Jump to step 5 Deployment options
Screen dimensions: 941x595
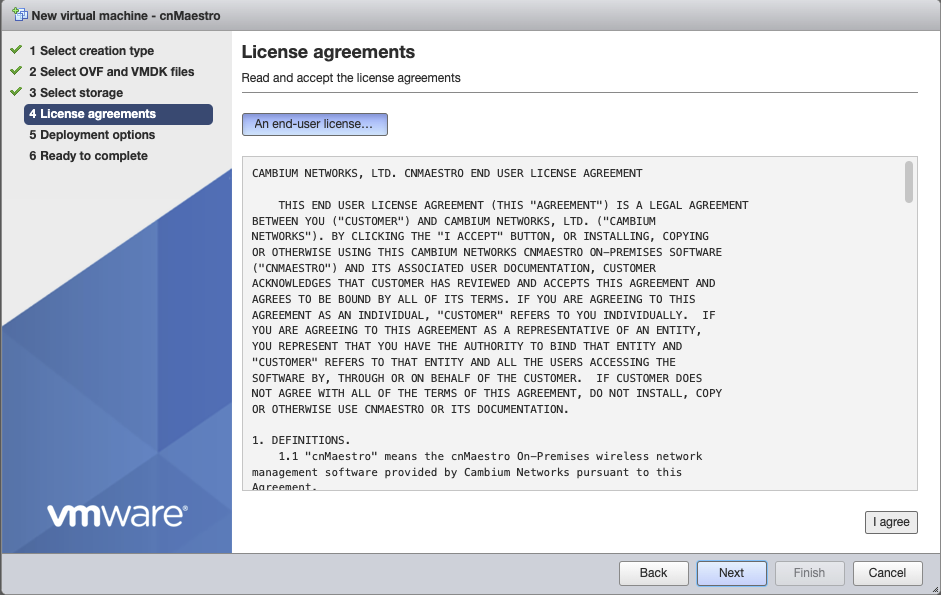tap(92, 135)
